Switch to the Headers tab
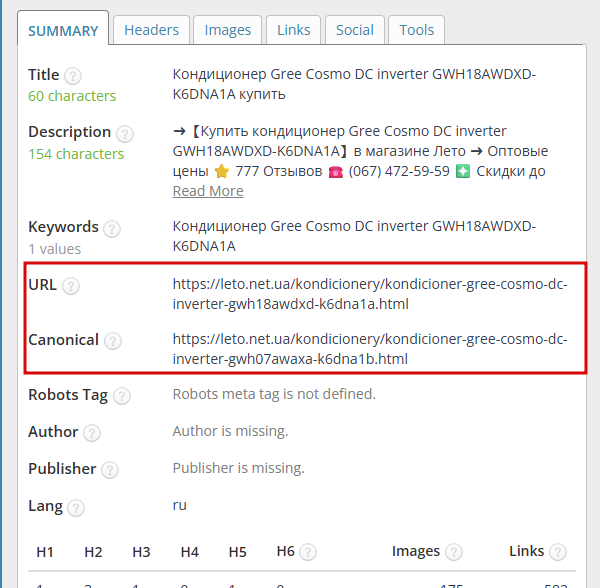 (x=152, y=30)
